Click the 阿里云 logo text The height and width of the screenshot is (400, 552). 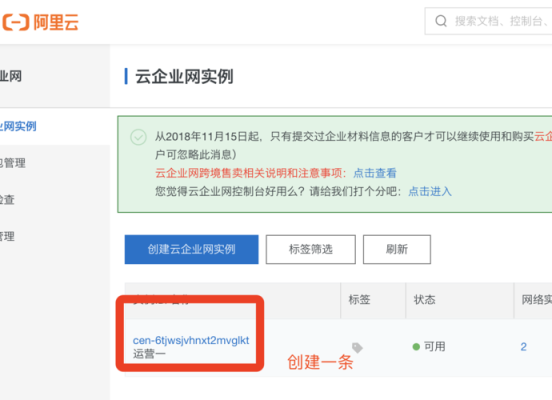tap(56, 22)
